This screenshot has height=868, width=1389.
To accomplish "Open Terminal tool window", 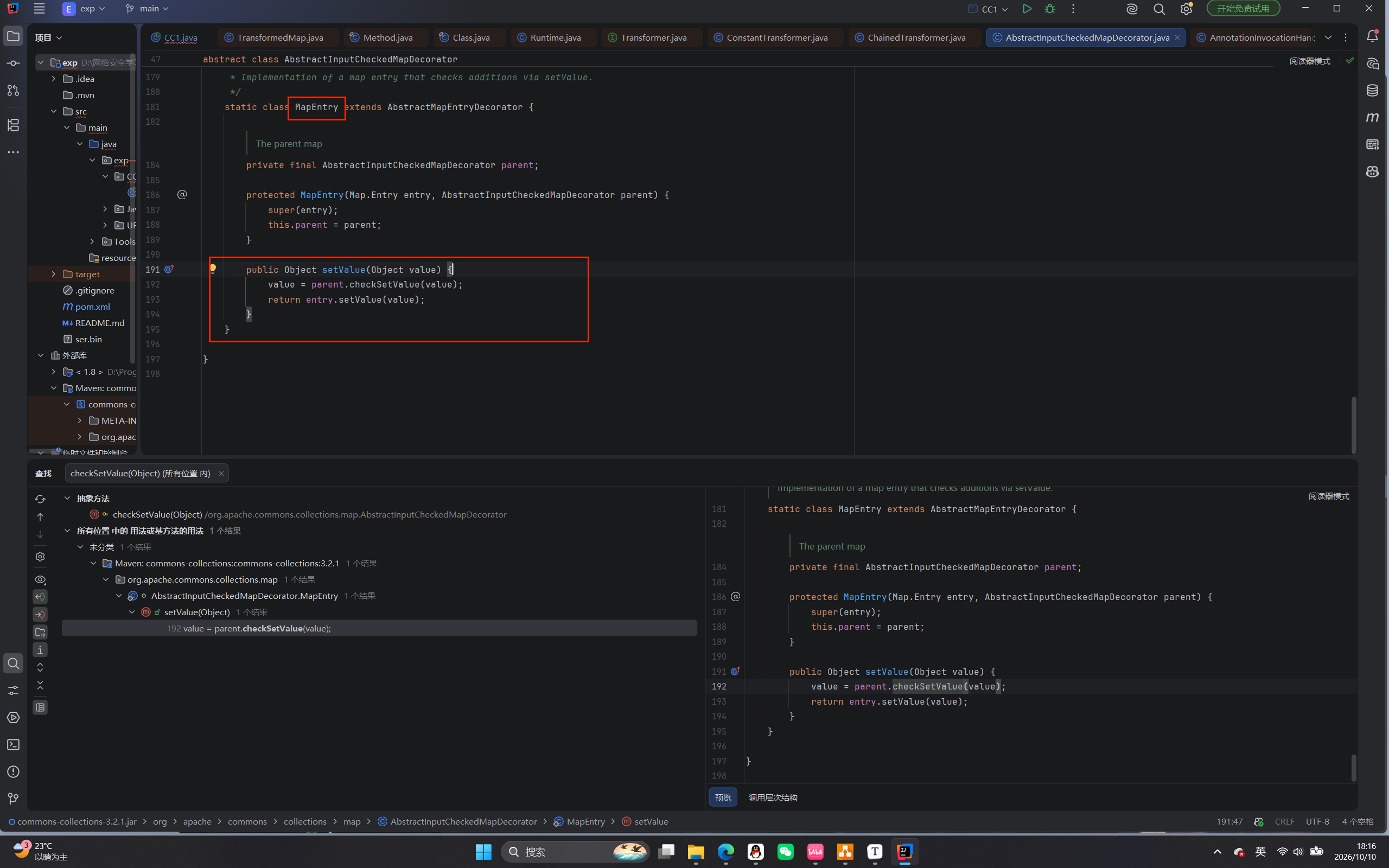I will 13,744.
